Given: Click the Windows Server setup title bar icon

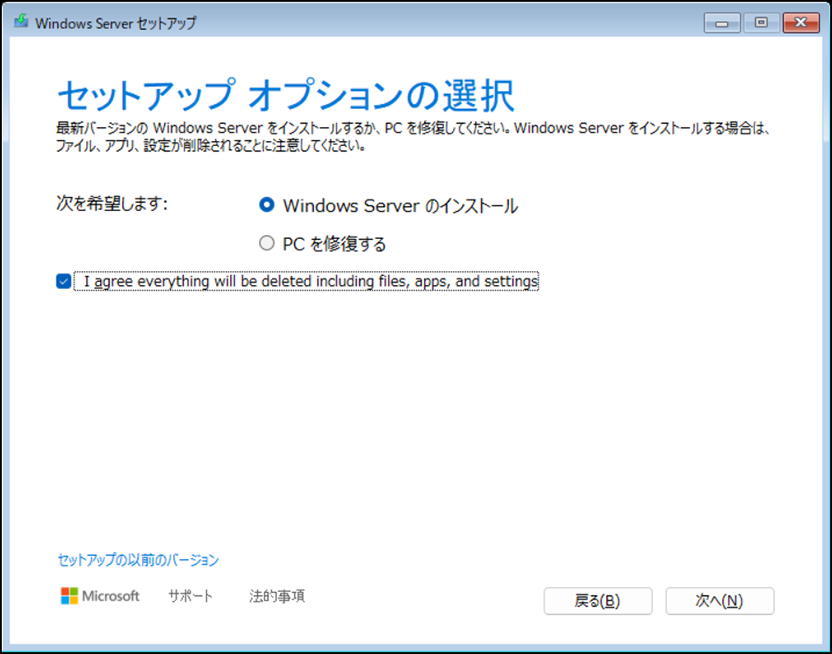Looking at the screenshot, I should [x=21, y=22].
